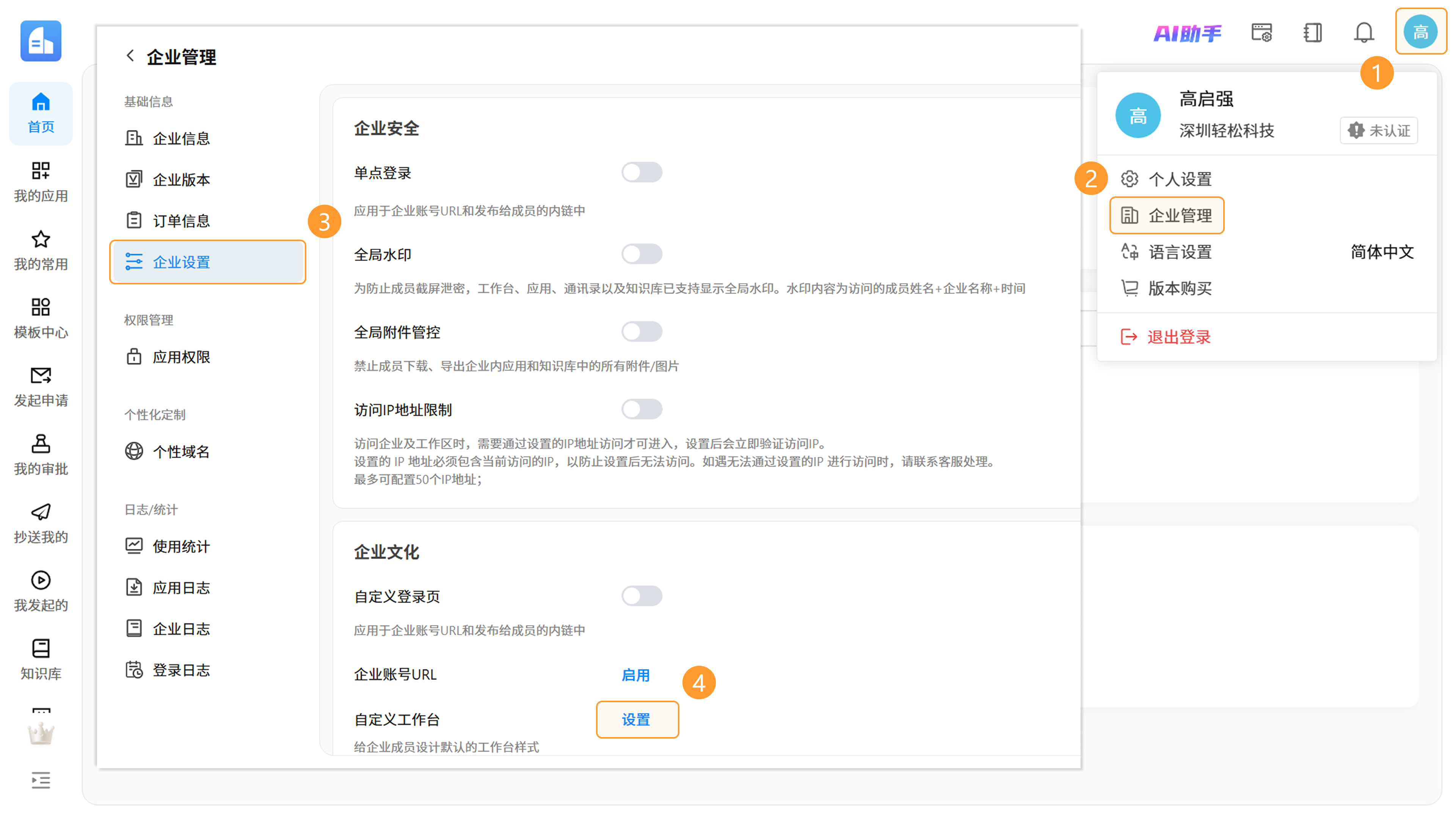Go back from 企业管理 with the arrow

coord(130,55)
